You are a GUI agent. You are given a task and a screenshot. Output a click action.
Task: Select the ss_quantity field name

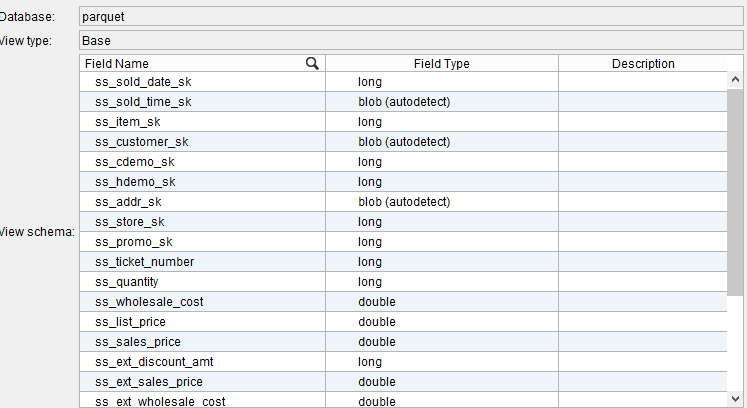126,282
